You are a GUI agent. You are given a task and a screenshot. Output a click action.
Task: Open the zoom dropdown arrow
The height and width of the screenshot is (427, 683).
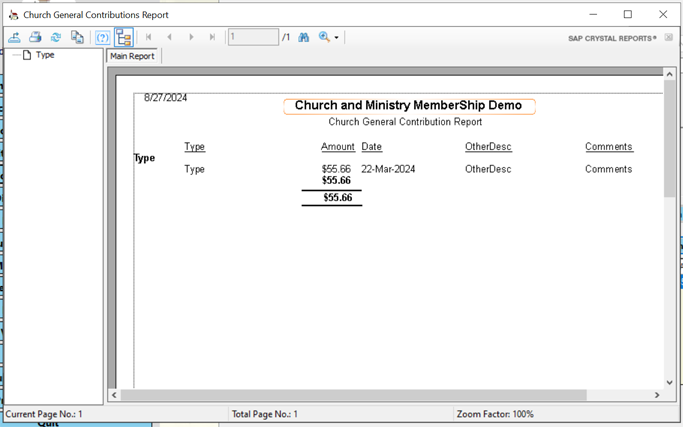pos(336,38)
